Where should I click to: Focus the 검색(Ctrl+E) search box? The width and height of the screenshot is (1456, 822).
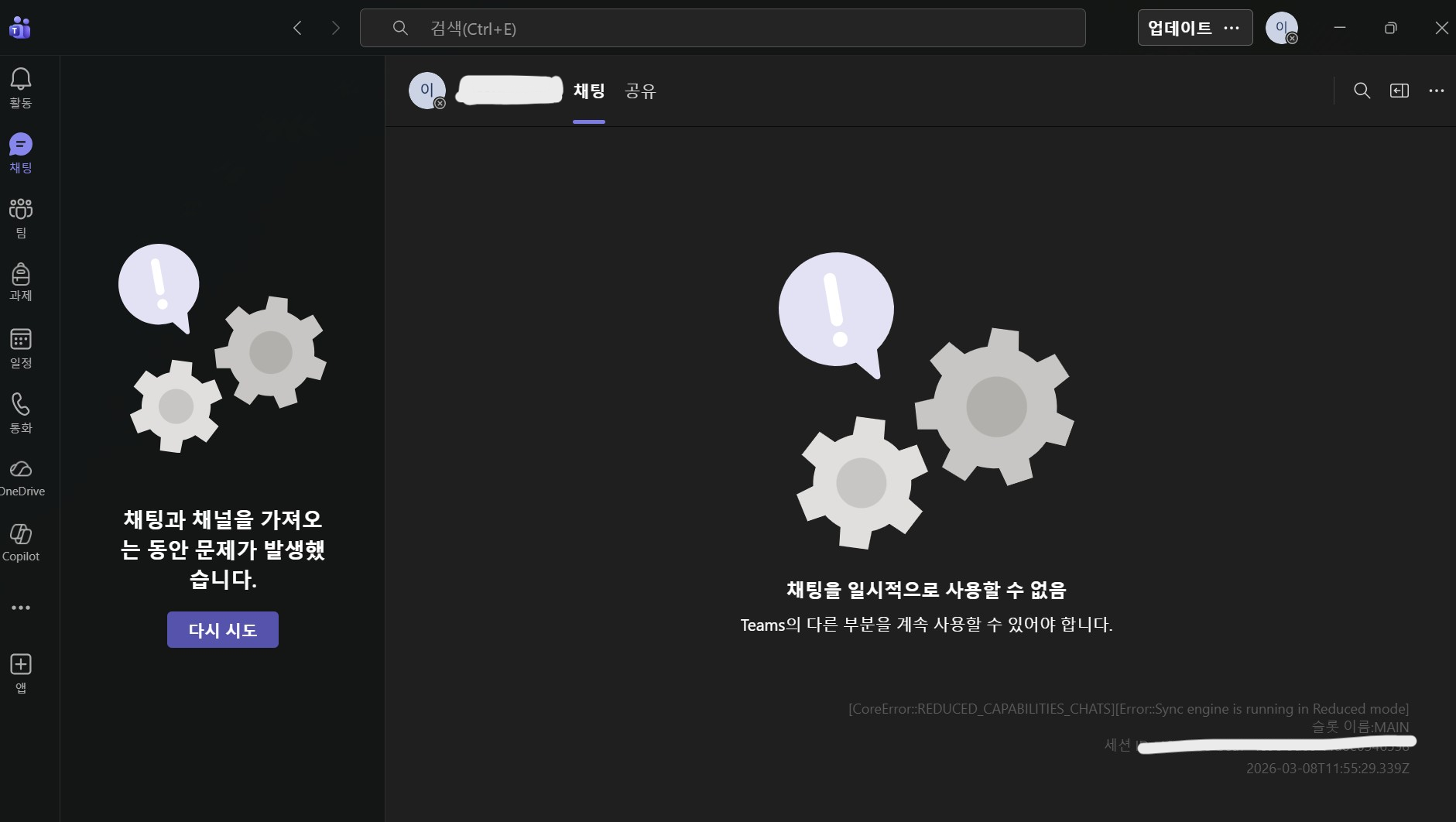coord(723,28)
